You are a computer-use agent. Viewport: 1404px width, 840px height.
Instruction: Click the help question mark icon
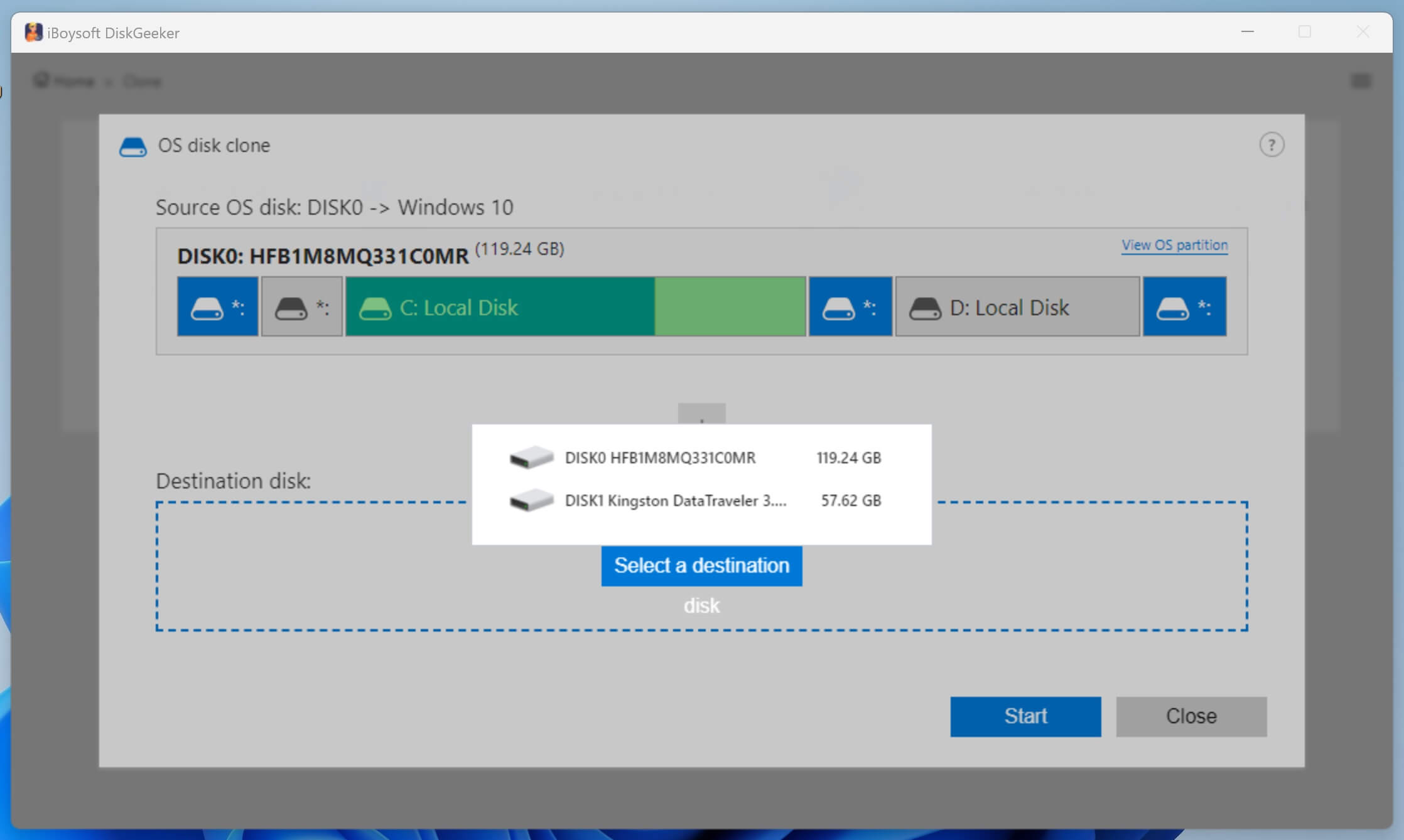point(1272,145)
